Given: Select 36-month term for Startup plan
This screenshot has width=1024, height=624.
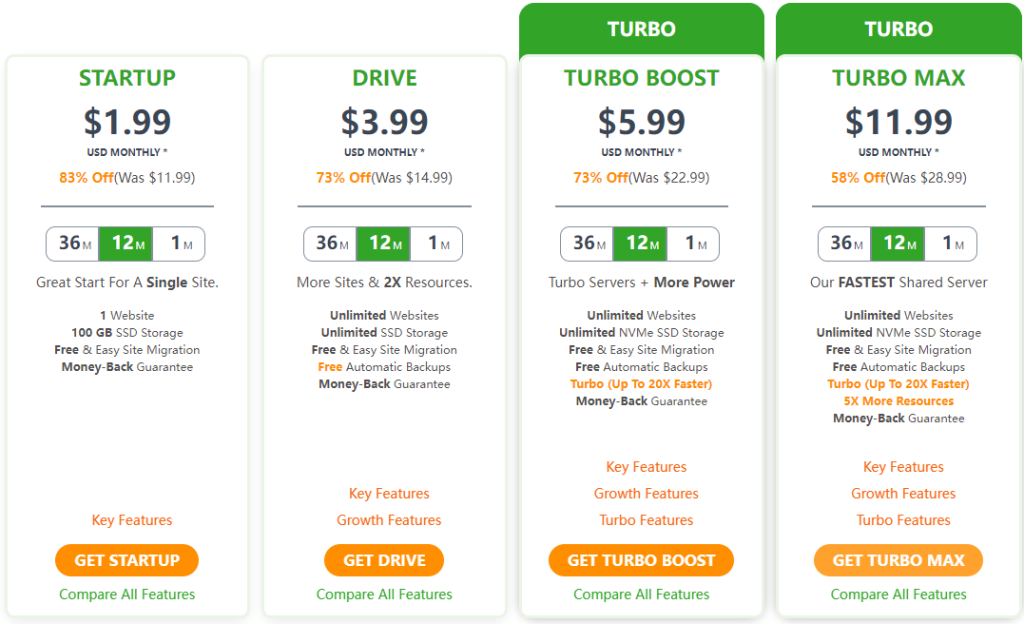Looking at the screenshot, I should click(x=73, y=243).
